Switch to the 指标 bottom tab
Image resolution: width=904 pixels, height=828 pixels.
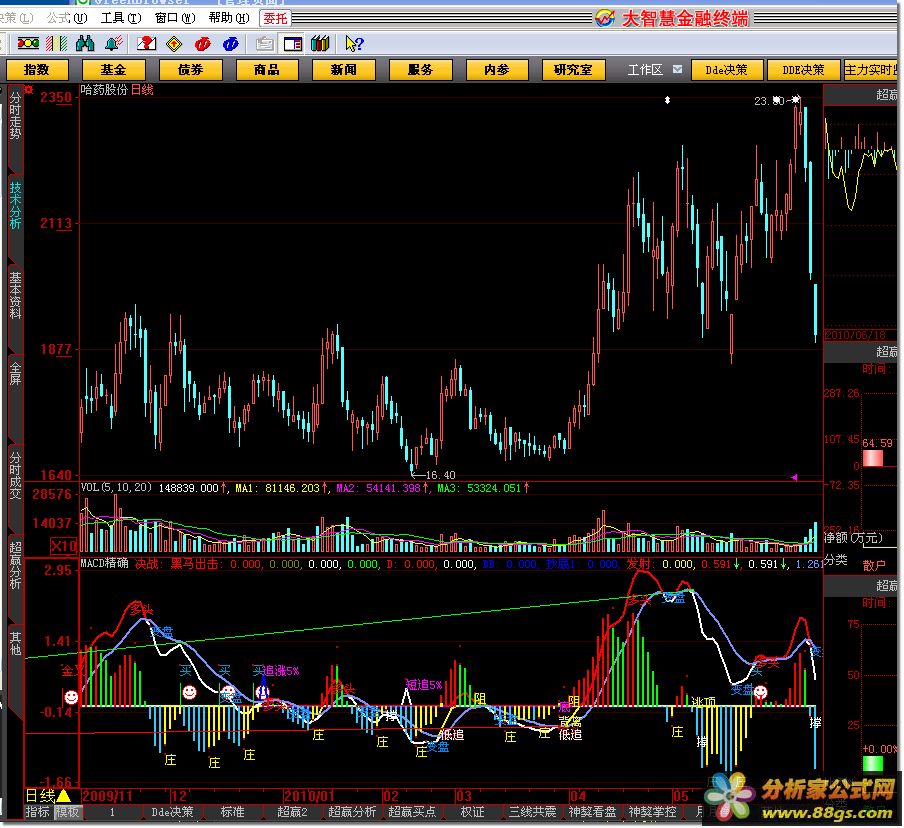[37, 812]
